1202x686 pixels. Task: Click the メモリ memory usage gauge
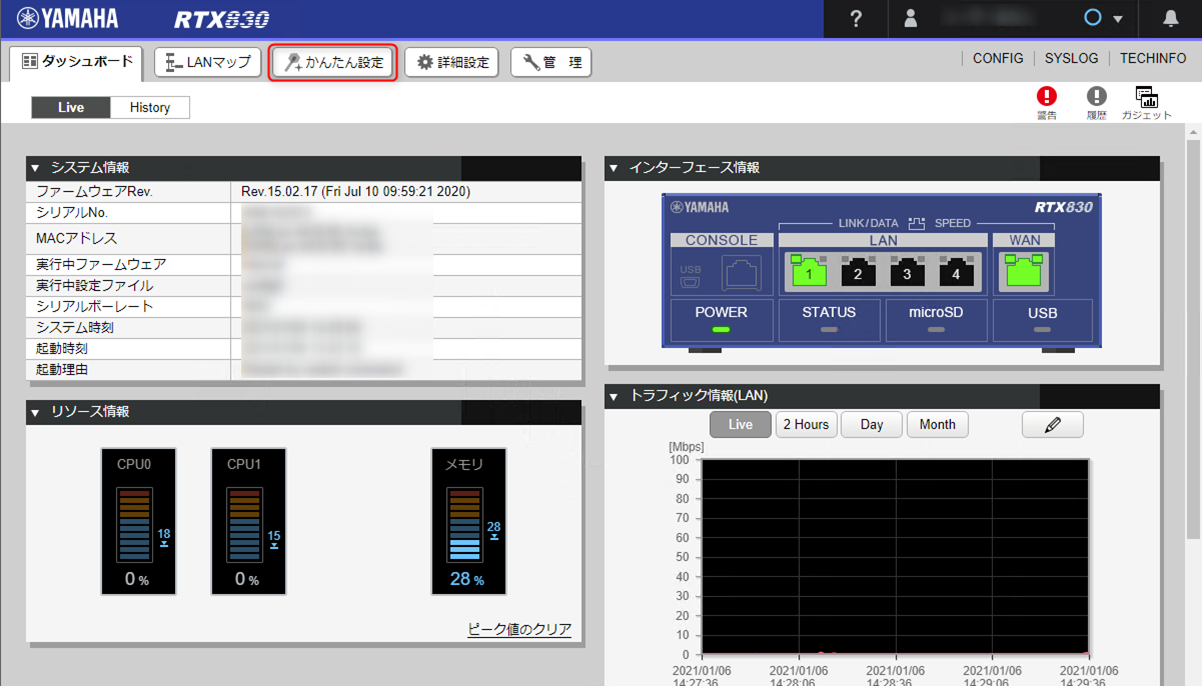pos(469,521)
